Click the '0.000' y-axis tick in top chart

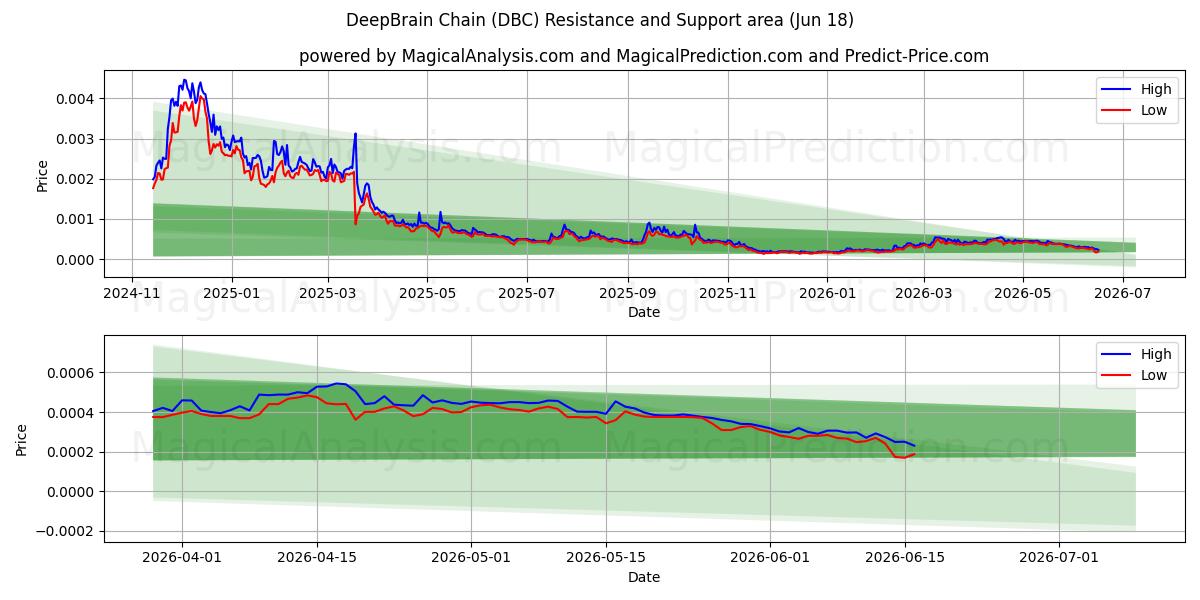(76, 259)
